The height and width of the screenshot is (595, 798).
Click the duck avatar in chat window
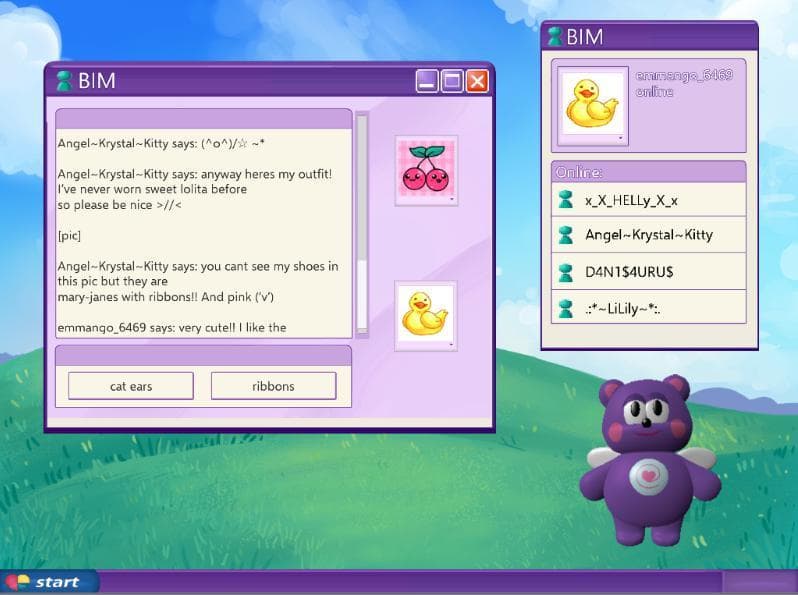pyautogui.click(x=425, y=316)
